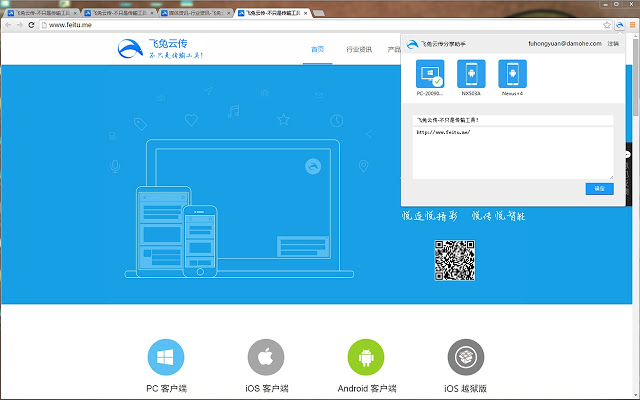This screenshot has height=400, width=640.
Task: Open a new tab with the new tab button
Action: tap(318, 13)
